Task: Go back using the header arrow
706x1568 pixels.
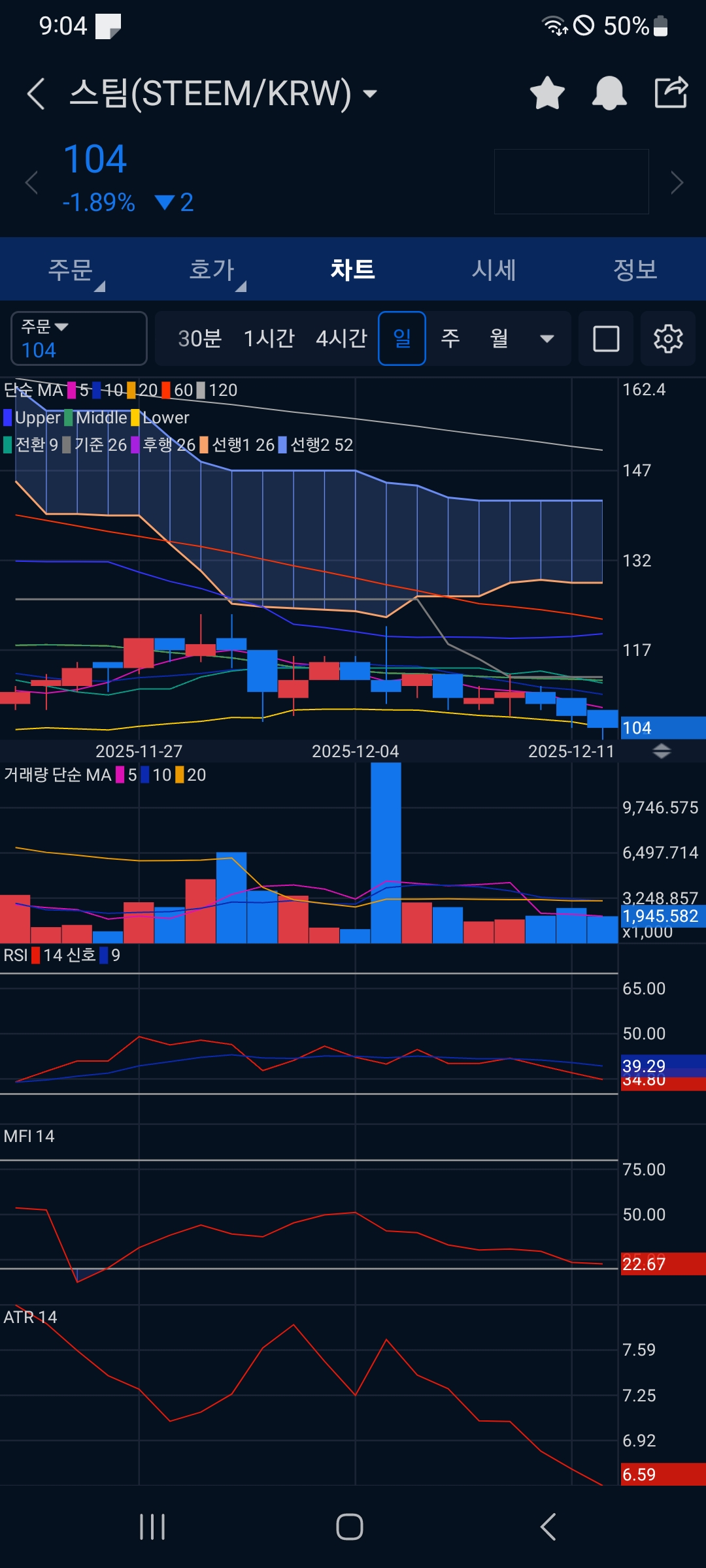Action: pyautogui.click(x=36, y=93)
